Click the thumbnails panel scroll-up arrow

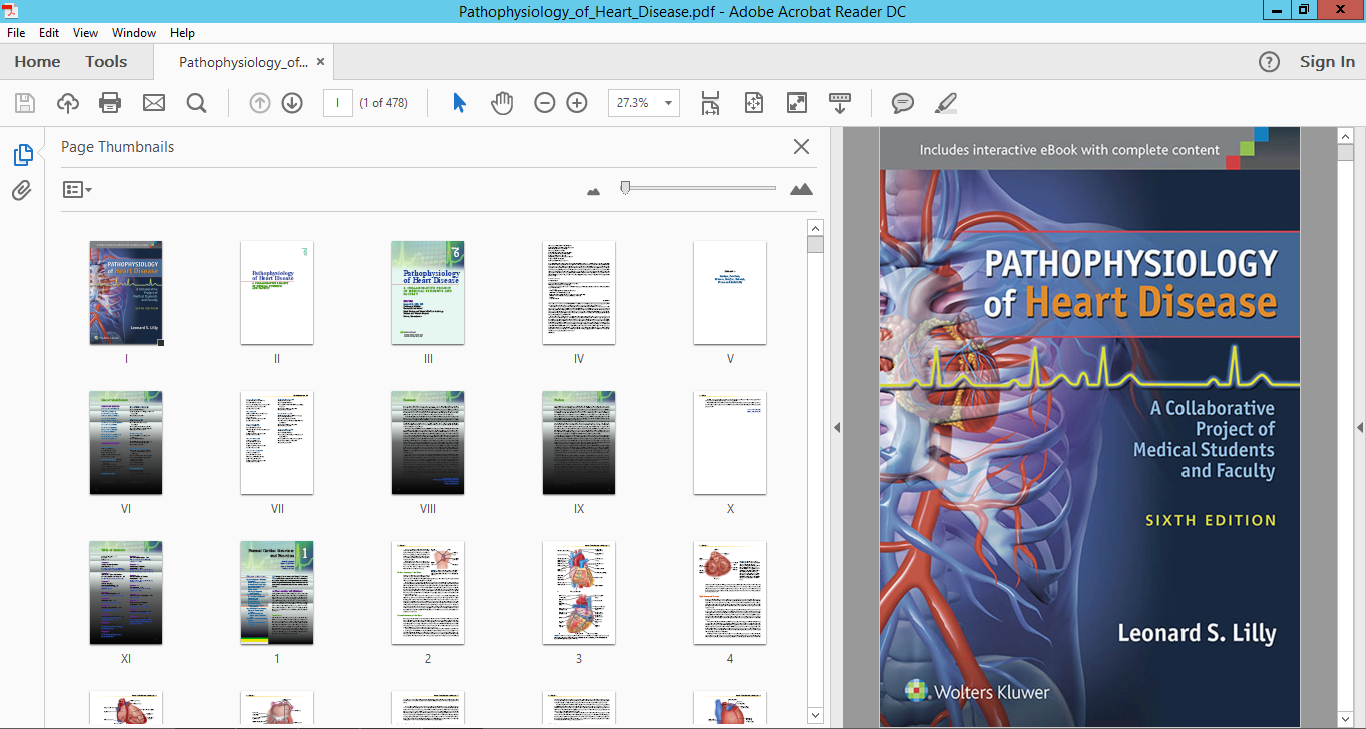tap(815, 228)
